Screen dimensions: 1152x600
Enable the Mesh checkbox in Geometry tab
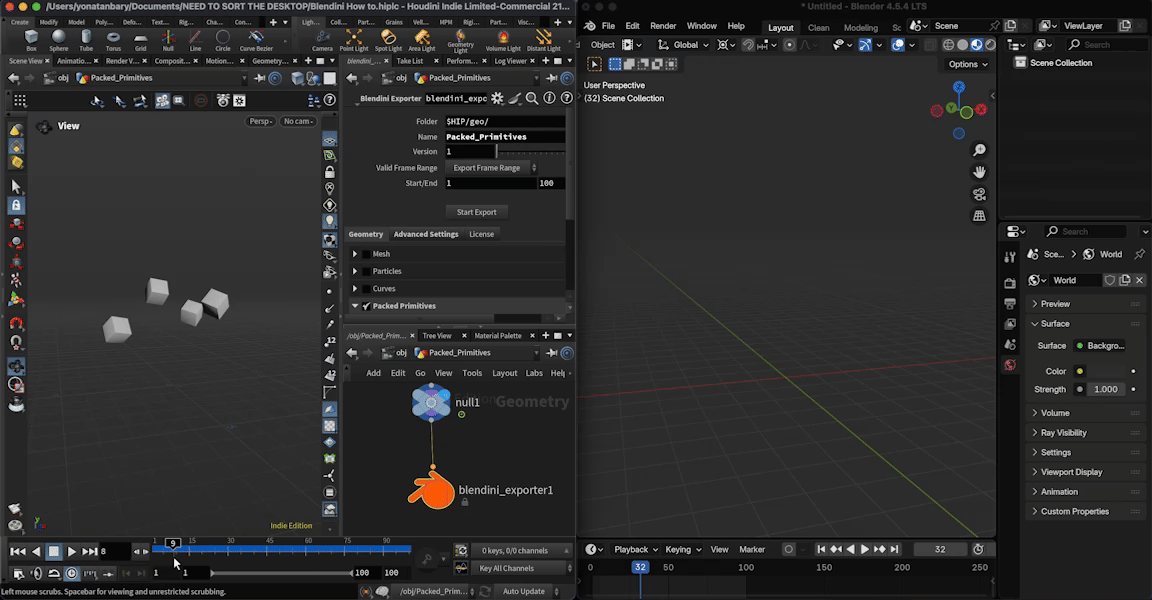[x=367, y=254]
